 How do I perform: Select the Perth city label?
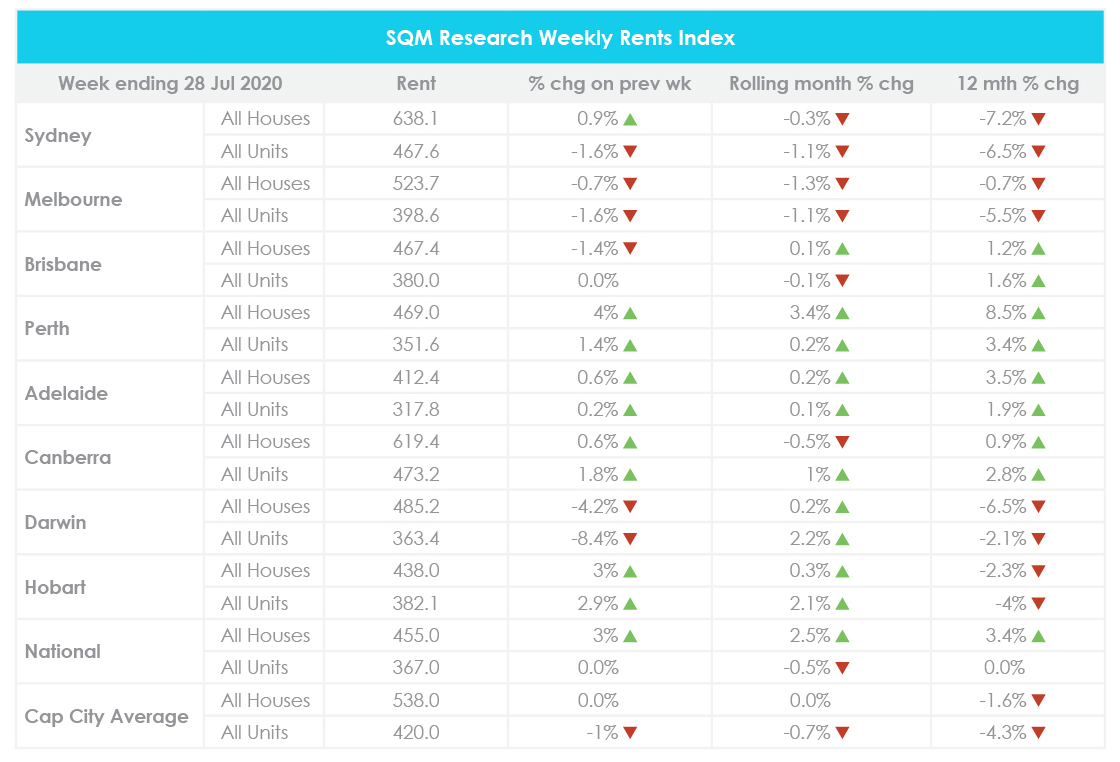pyautogui.click(x=47, y=329)
